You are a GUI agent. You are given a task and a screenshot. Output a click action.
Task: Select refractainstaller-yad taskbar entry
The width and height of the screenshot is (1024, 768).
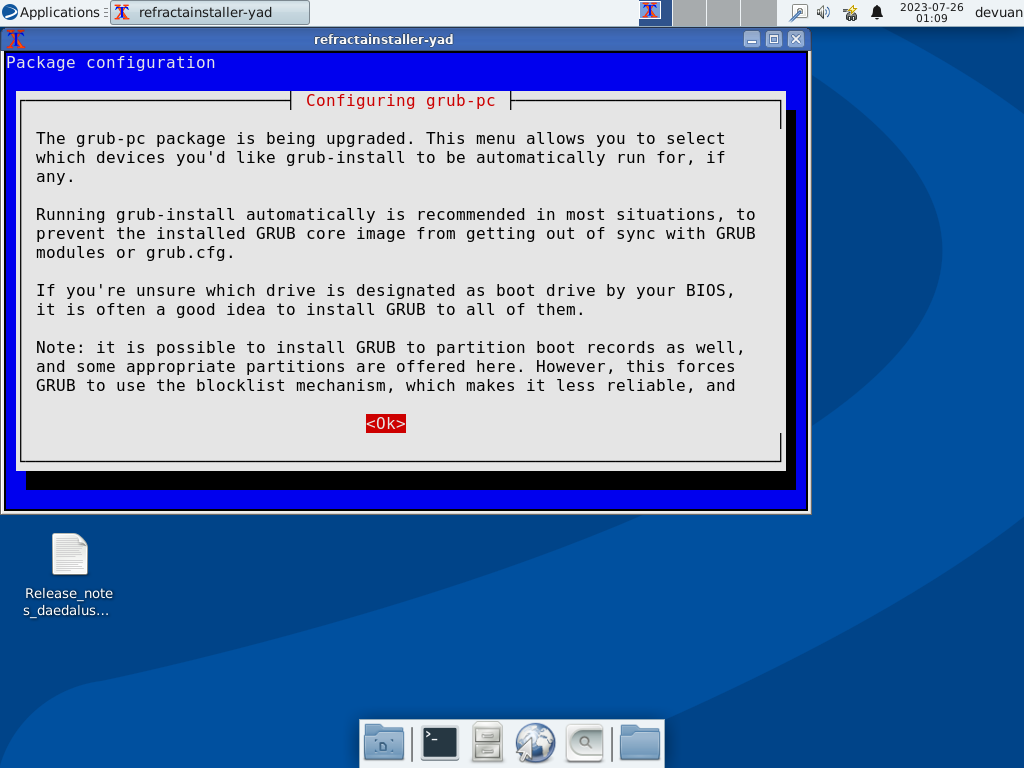pyautogui.click(x=210, y=12)
